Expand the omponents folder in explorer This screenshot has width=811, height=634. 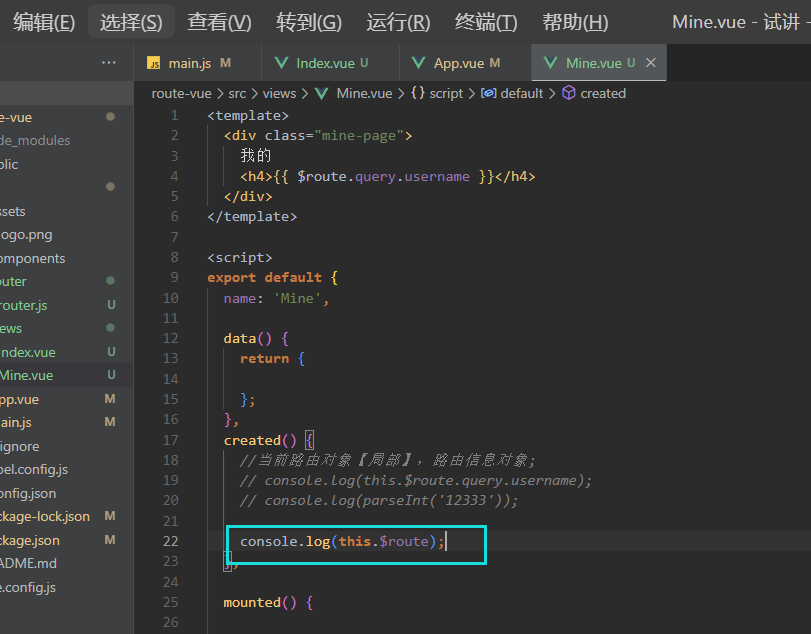click(66, 258)
